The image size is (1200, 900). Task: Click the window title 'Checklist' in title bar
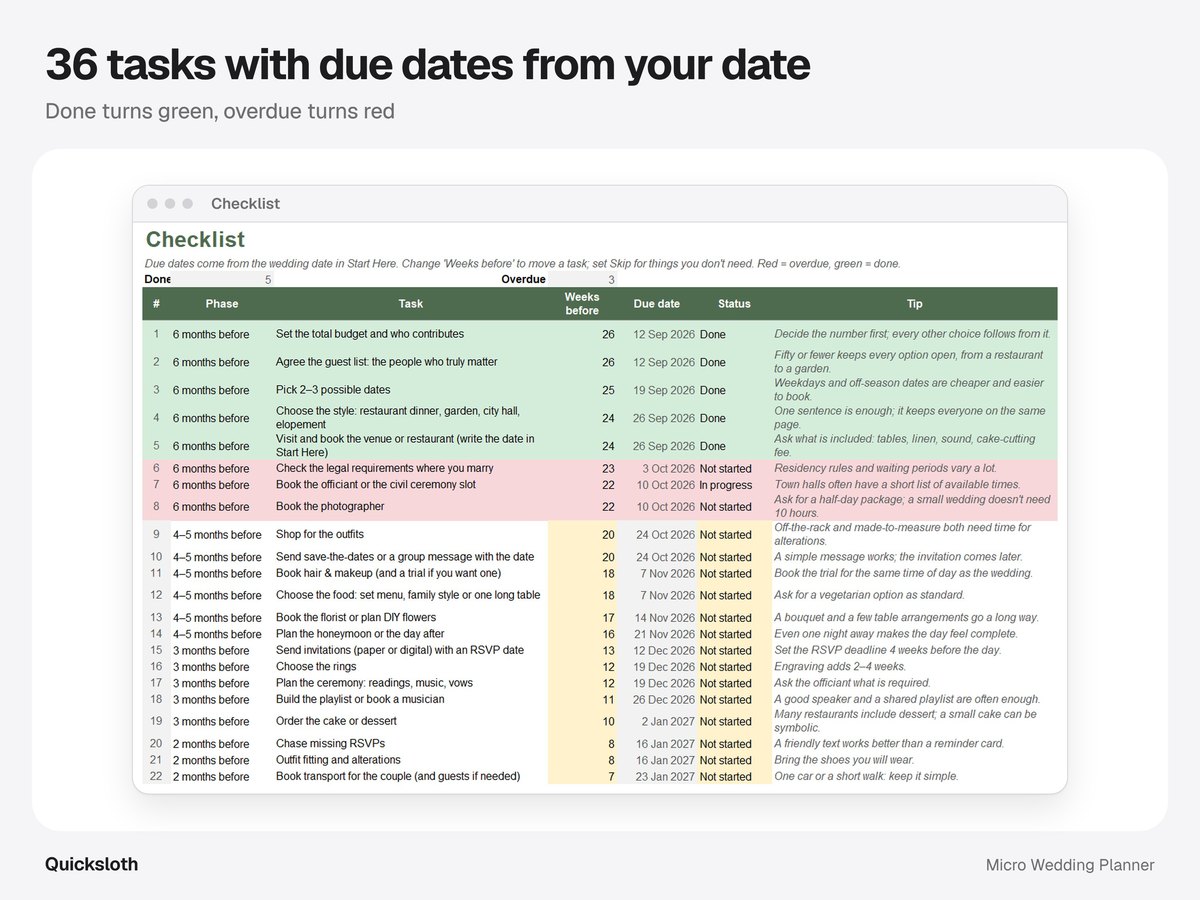click(x=245, y=204)
